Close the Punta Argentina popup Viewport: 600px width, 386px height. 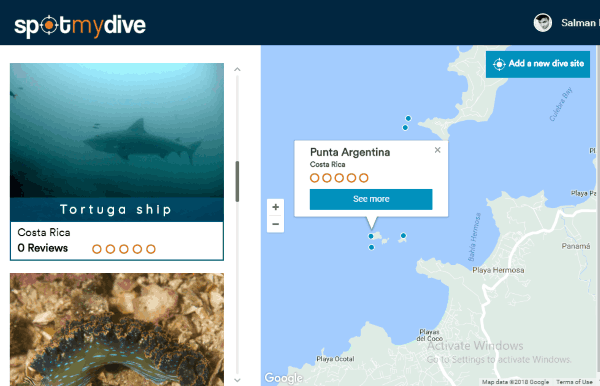tap(437, 150)
